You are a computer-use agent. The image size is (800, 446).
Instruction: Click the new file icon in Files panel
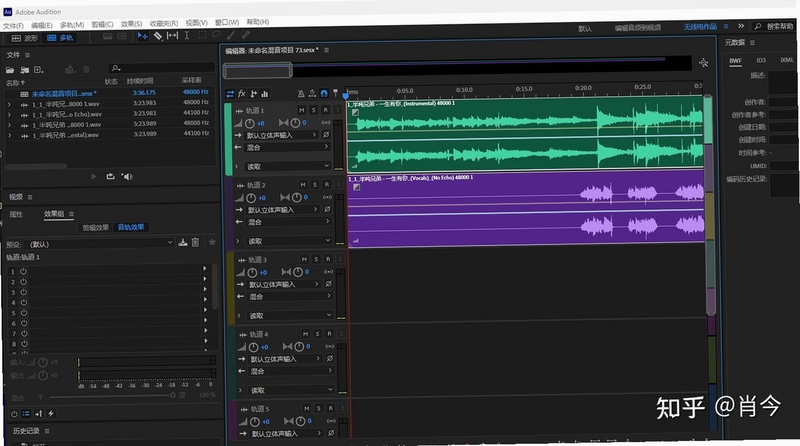point(38,69)
